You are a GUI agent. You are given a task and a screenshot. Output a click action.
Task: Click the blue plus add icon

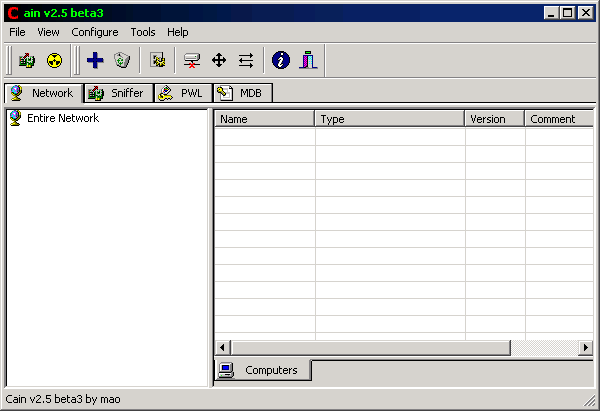tap(95, 61)
